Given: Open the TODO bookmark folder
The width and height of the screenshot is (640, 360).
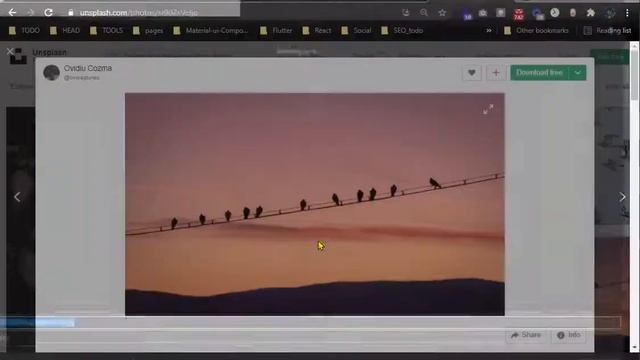Looking at the screenshot, I should (x=24, y=31).
